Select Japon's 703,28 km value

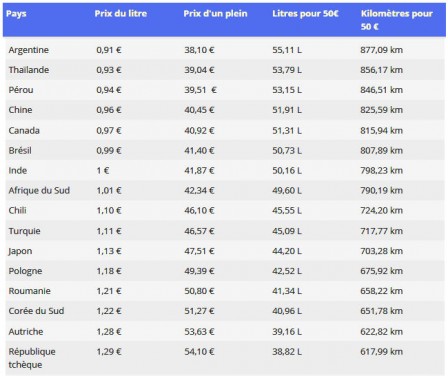pyautogui.click(x=381, y=251)
